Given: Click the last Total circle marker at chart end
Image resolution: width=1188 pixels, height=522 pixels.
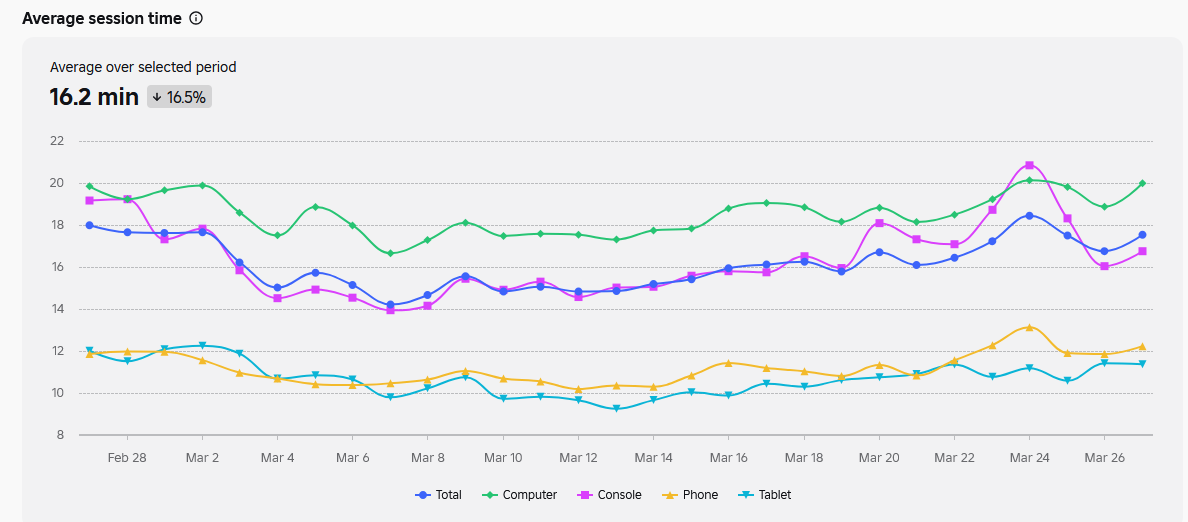Looking at the screenshot, I should click(x=1142, y=235).
